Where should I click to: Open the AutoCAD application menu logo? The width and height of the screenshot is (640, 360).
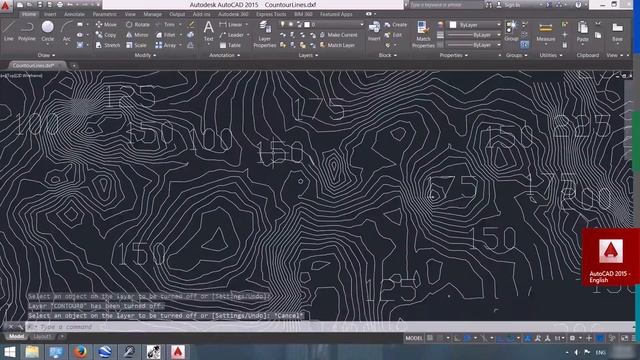[x=6, y=6]
